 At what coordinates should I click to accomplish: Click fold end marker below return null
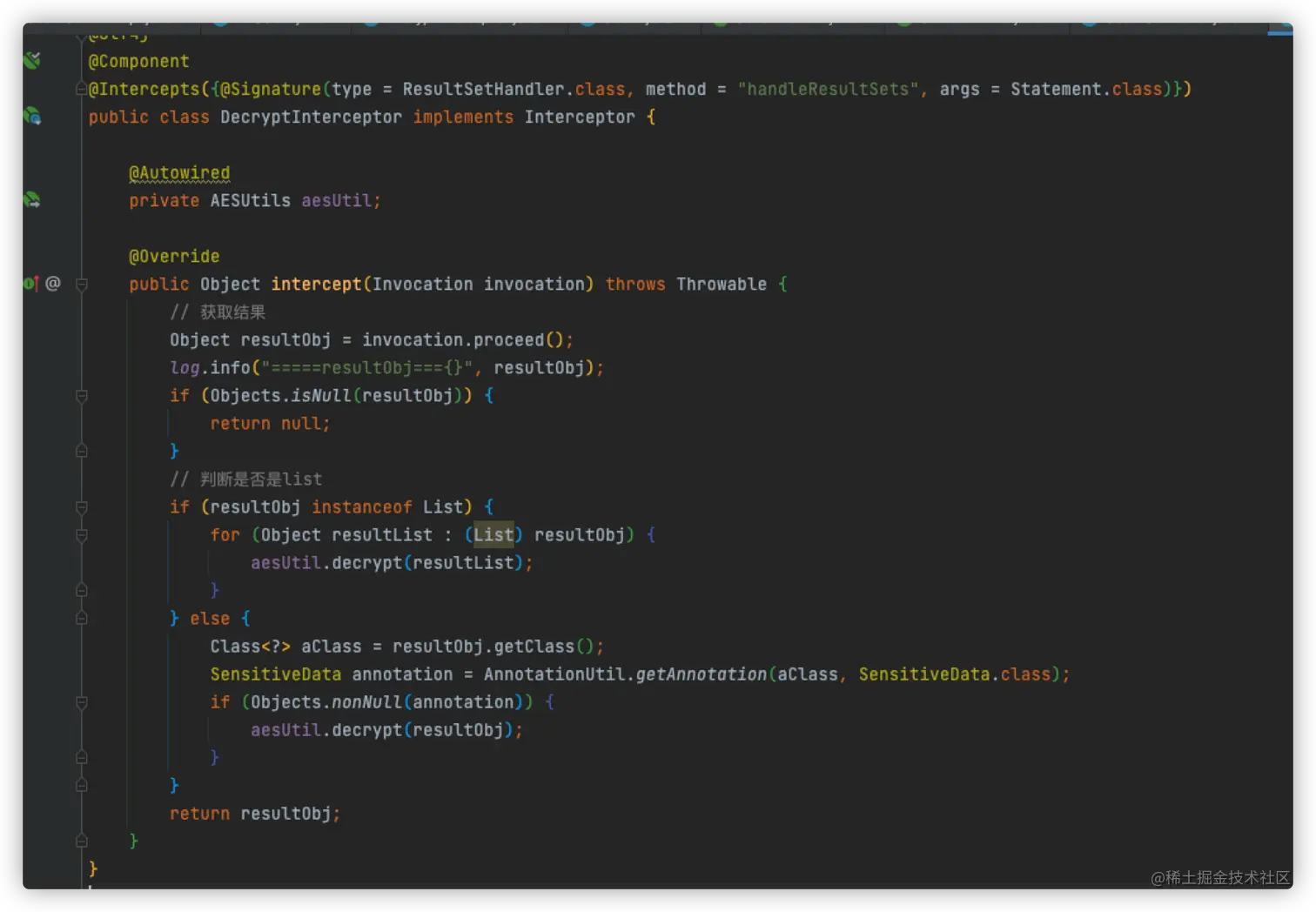[81, 451]
